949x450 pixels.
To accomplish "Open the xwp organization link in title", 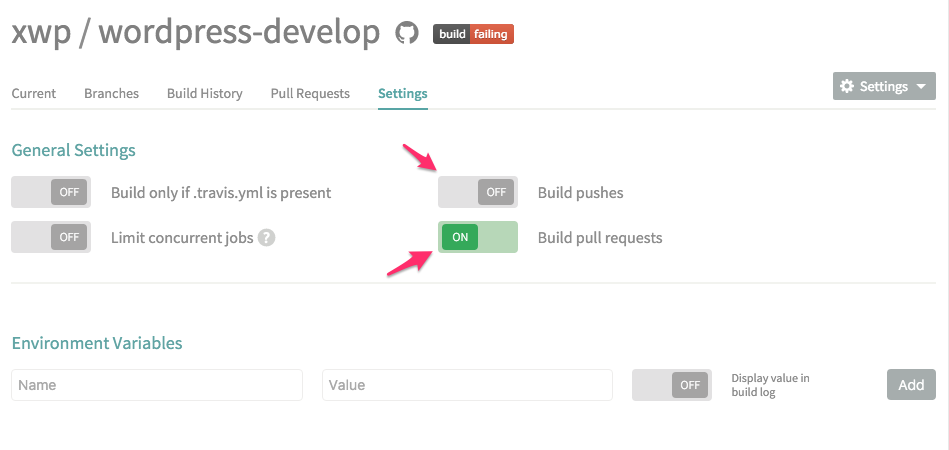I will [x=39, y=32].
